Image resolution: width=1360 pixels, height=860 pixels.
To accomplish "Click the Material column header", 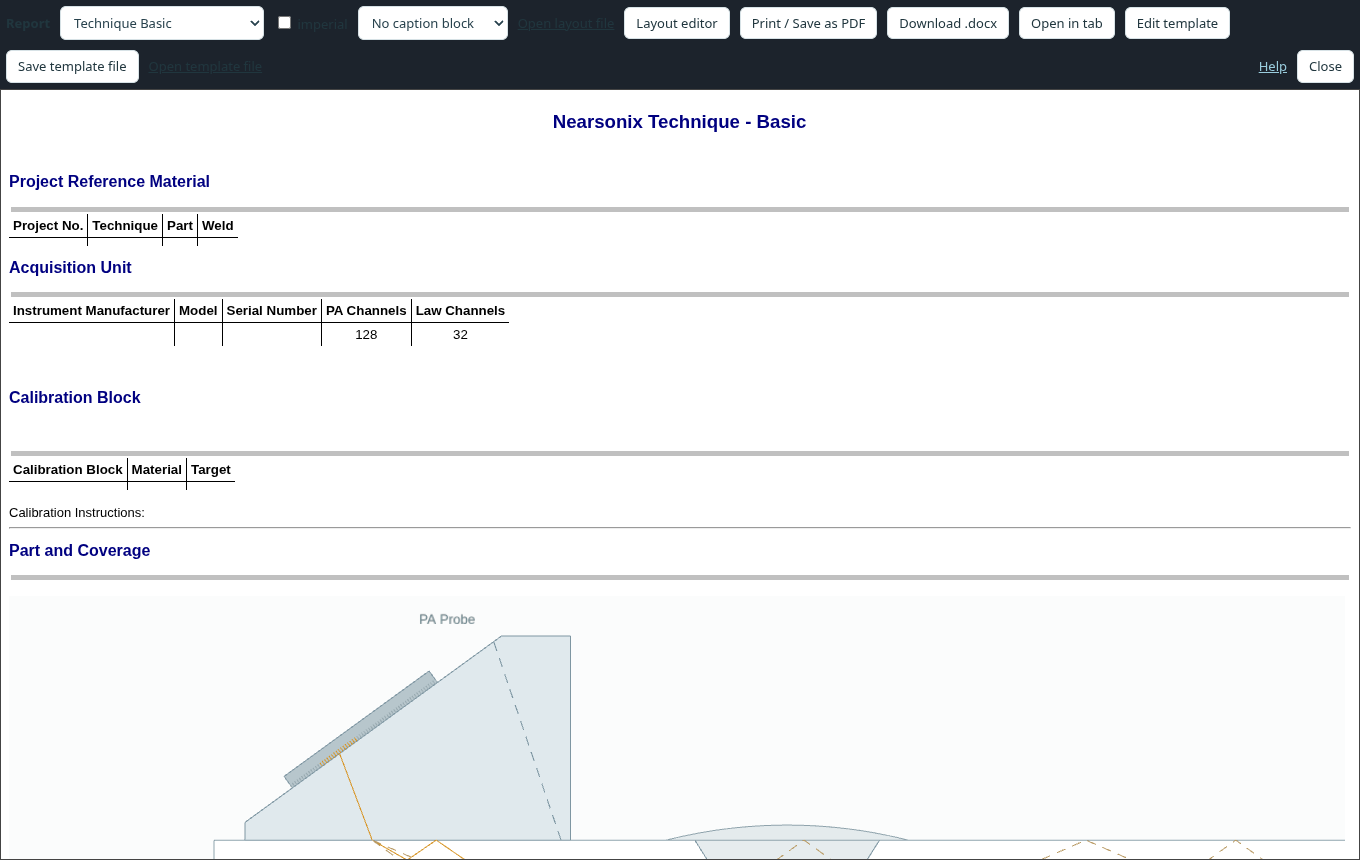I will point(157,470).
